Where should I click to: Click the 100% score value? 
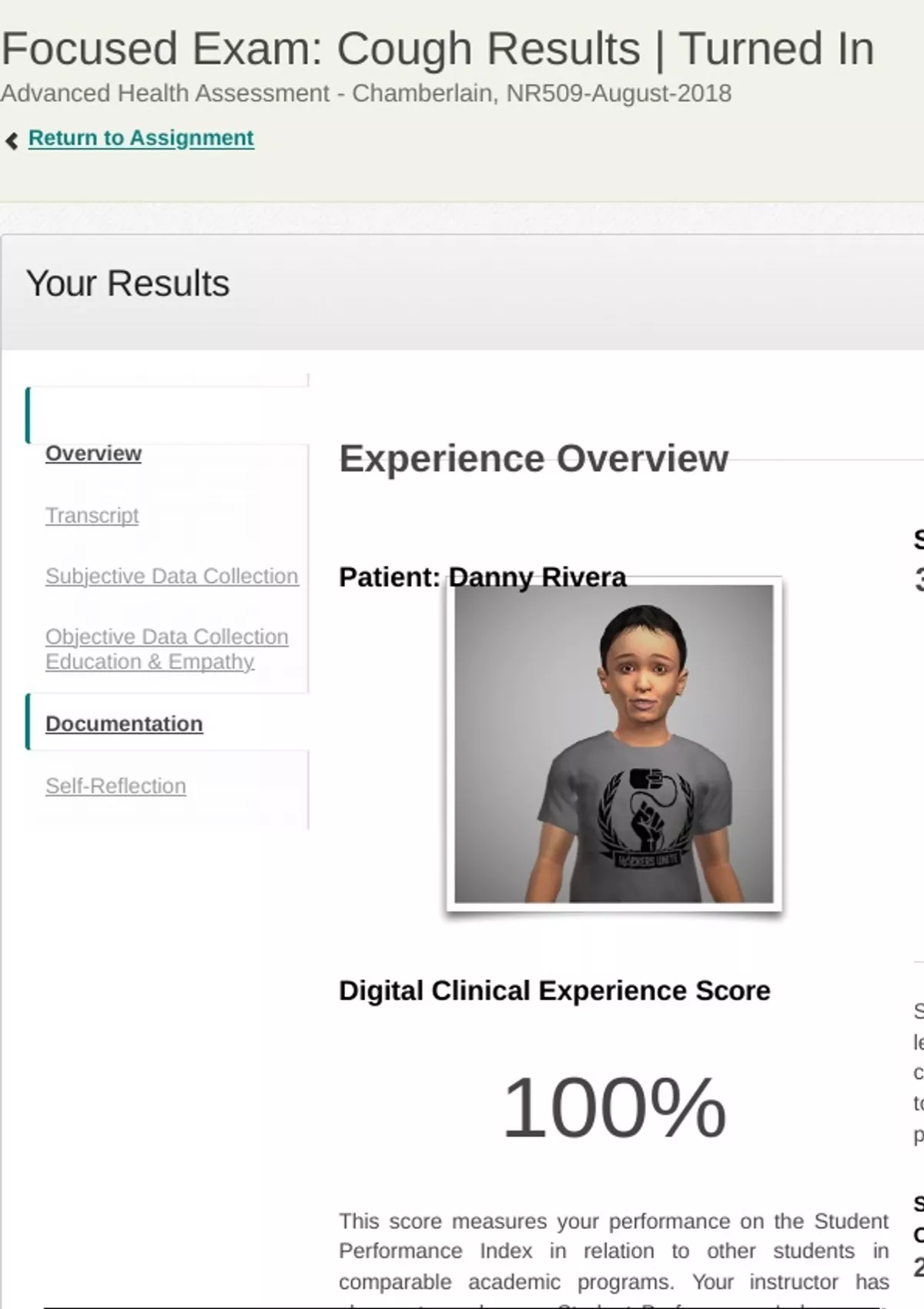click(x=614, y=1107)
